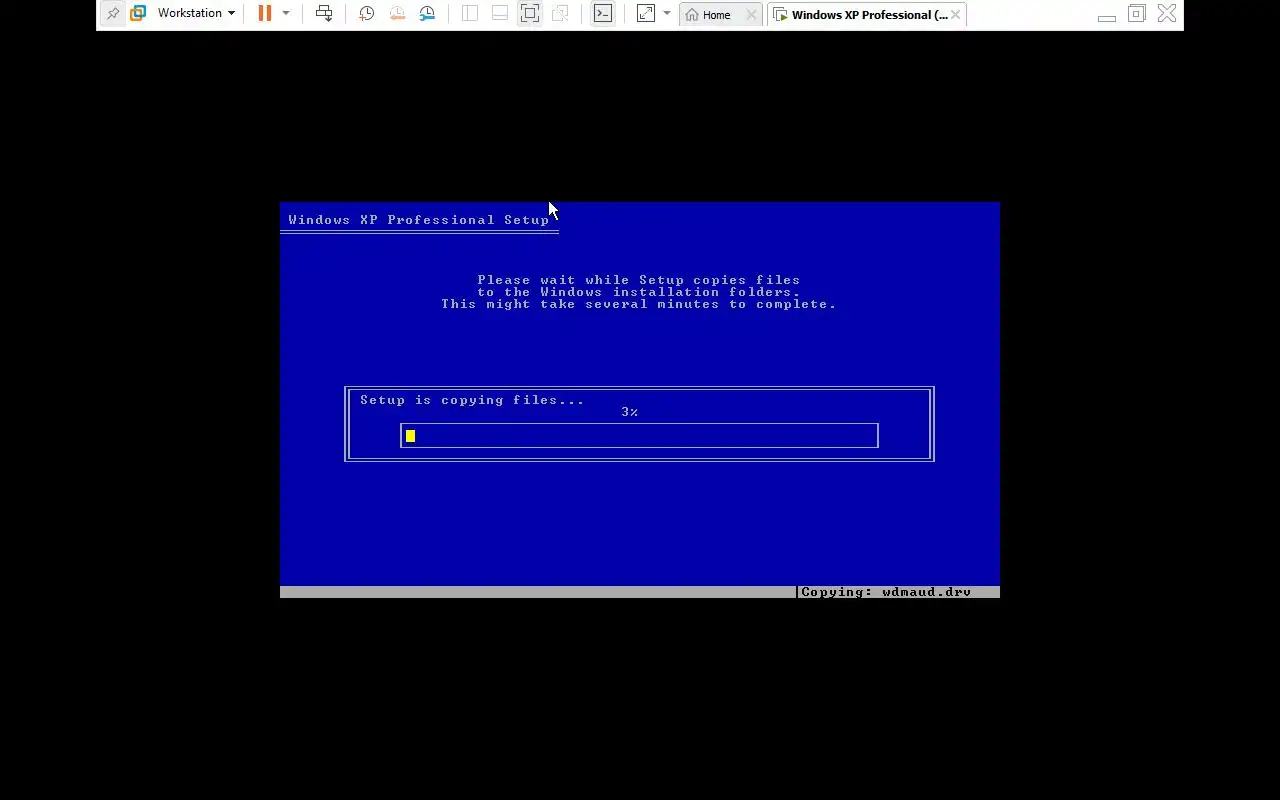This screenshot has width=1280, height=800.
Task: Click the Unity mode icon
Action: [x=560, y=14]
